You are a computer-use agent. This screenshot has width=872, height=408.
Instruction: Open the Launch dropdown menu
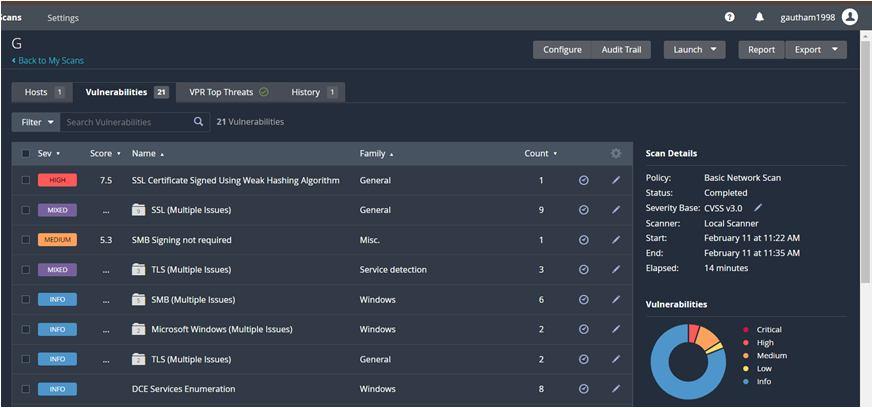[x=695, y=49]
